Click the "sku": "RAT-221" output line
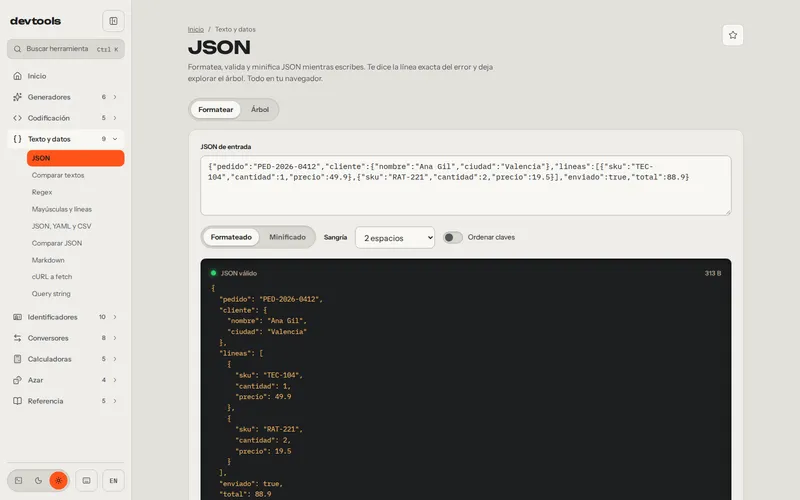This screenshot has height=500, width=800. click(x=269, y=429)
